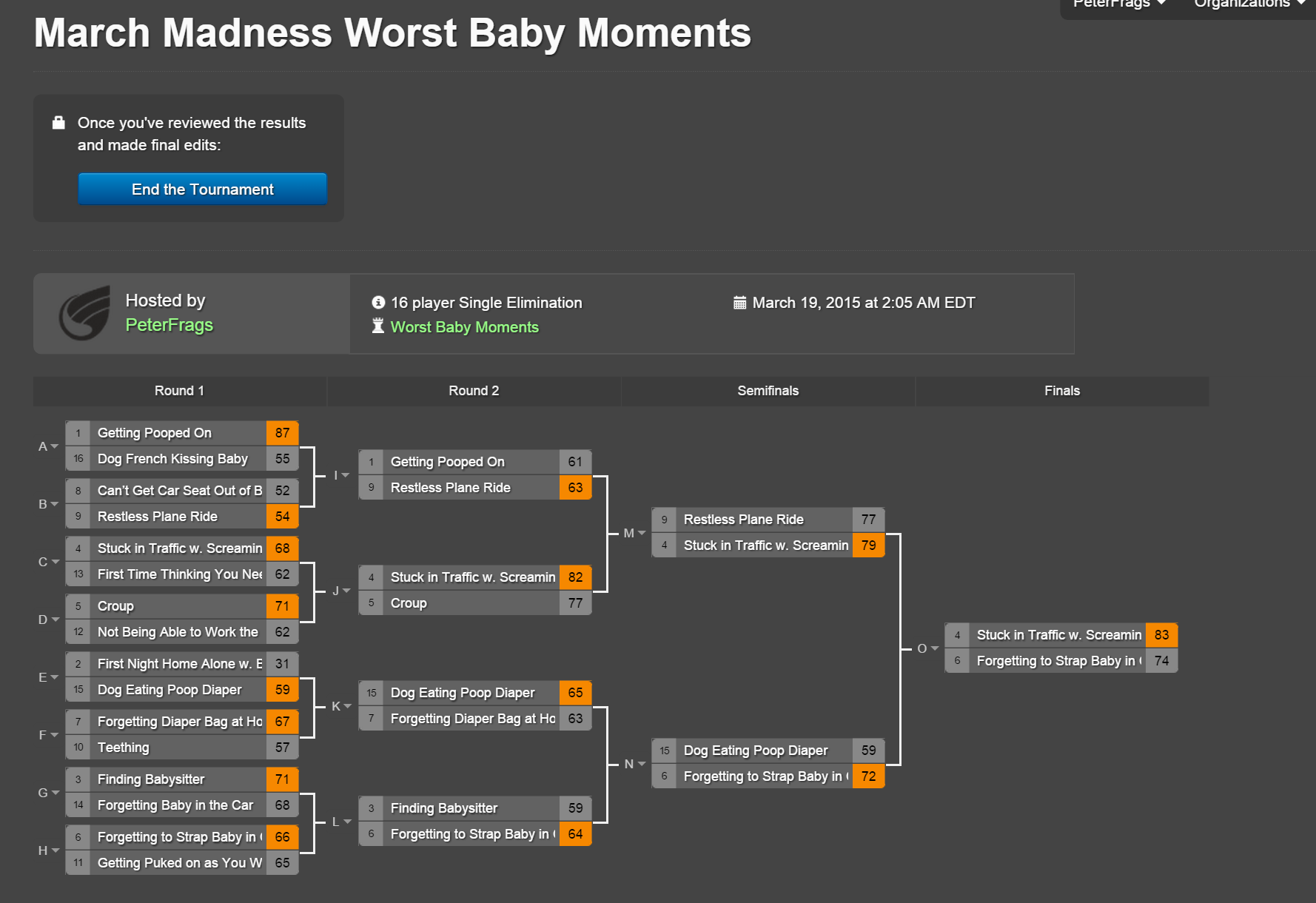Open match A dropdown arrow
The height and width of the screenshot is (903, 1316).
[54, 446]
